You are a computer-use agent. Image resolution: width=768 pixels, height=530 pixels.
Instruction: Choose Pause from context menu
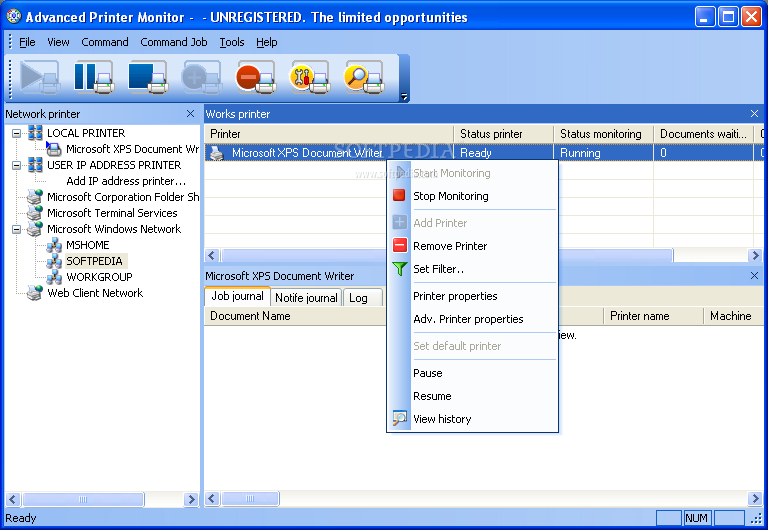pos(473,373)
